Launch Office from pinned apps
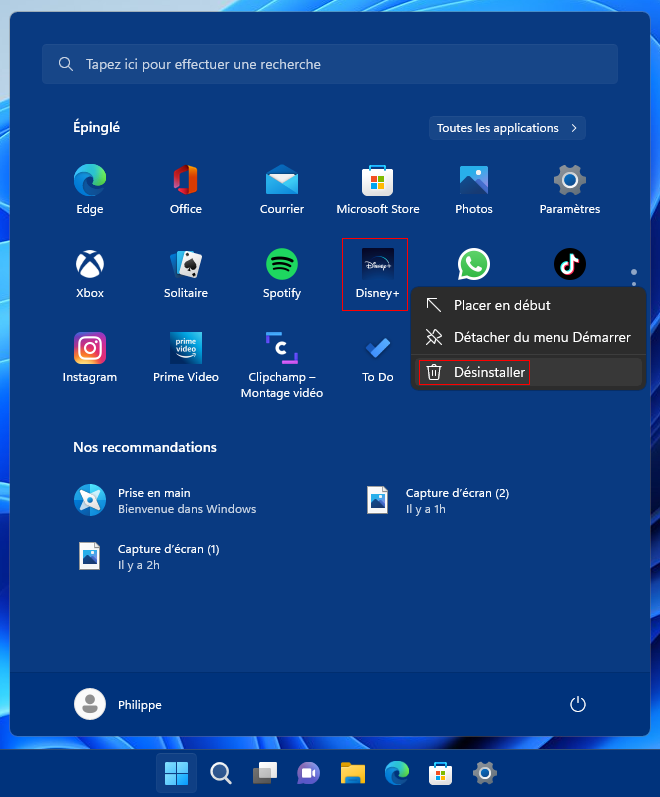660x797 pixels. tap(186, 189)
